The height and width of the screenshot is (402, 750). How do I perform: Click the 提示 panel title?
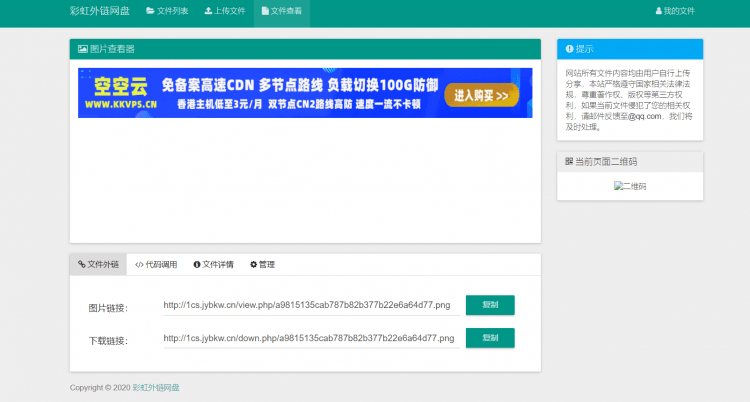coord(585,49)
